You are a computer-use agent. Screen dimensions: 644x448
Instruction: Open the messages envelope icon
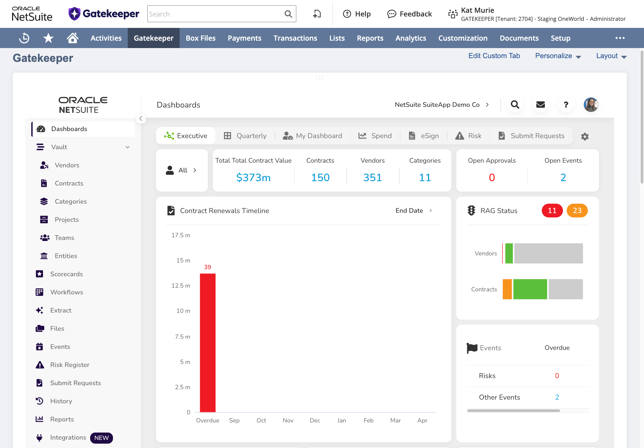[x=540, y=105]
